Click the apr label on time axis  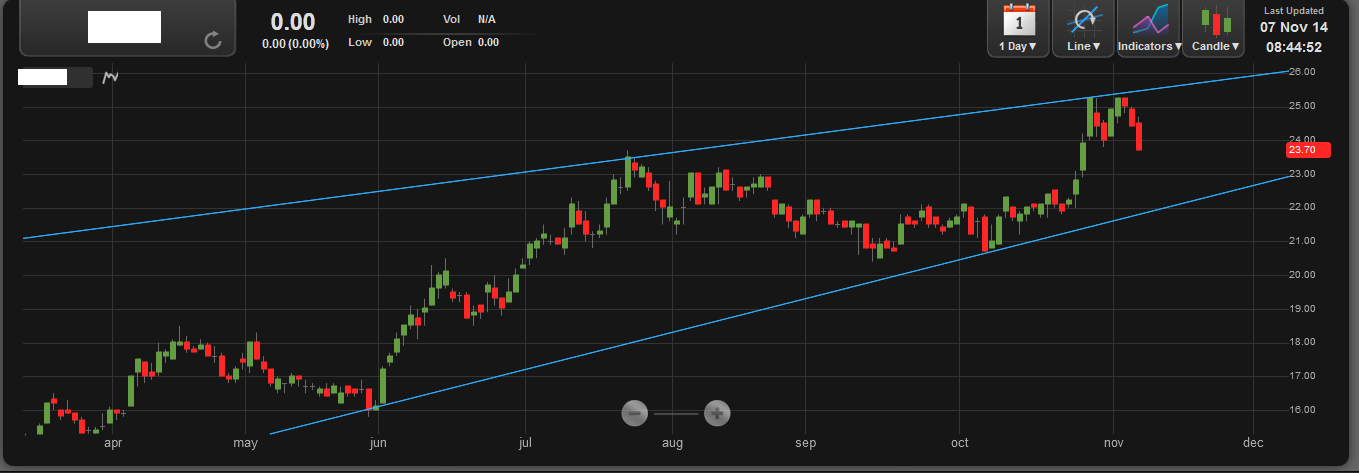113,442
